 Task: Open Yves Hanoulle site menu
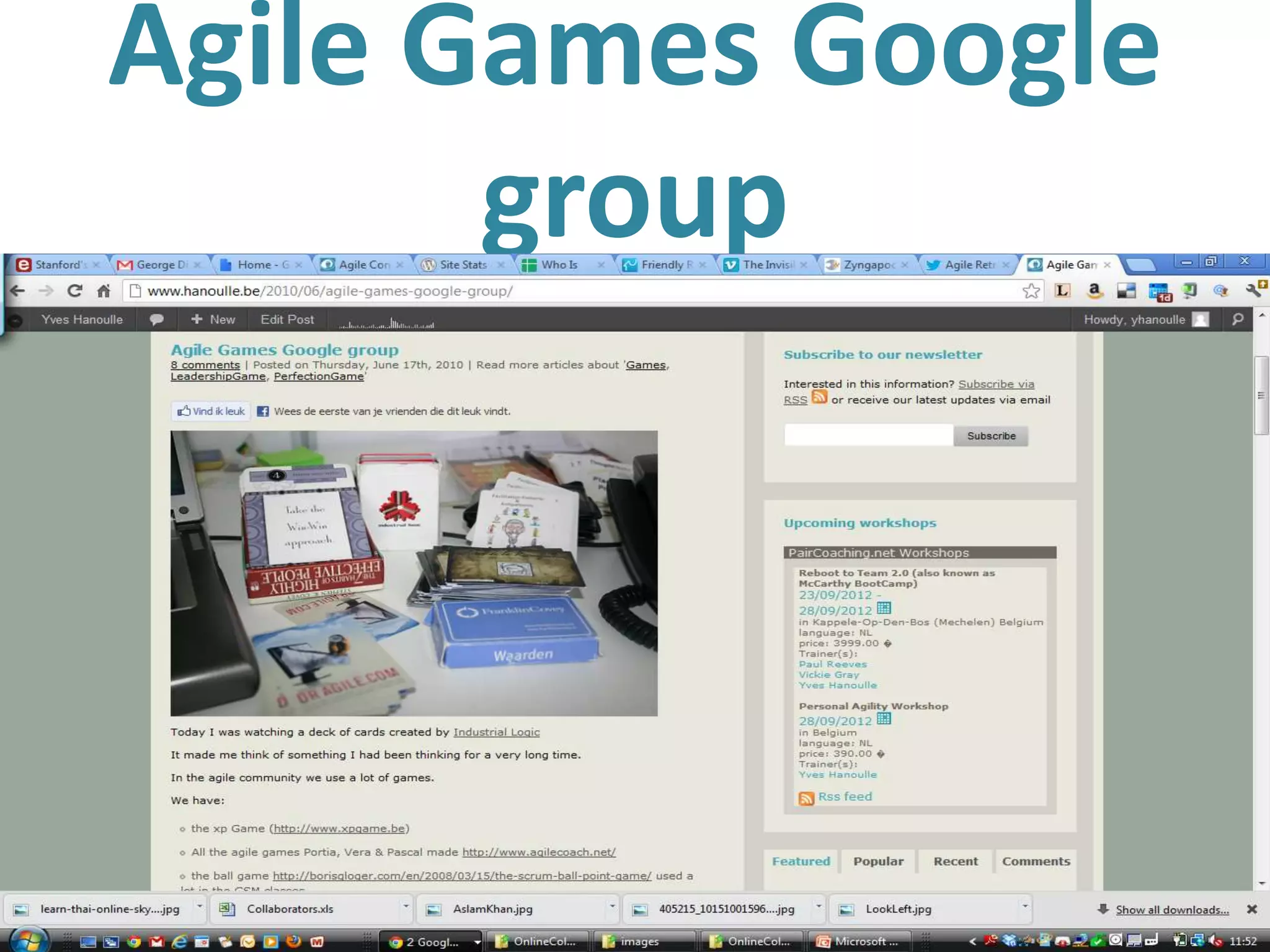point(82,319)
